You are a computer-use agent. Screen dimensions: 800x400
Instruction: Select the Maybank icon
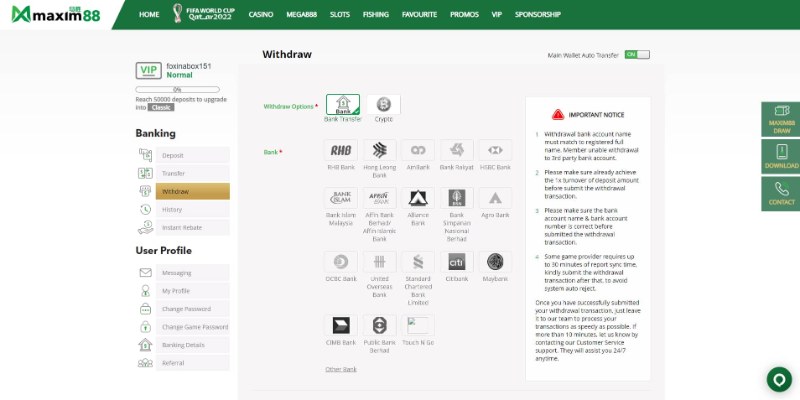[495, 262]
